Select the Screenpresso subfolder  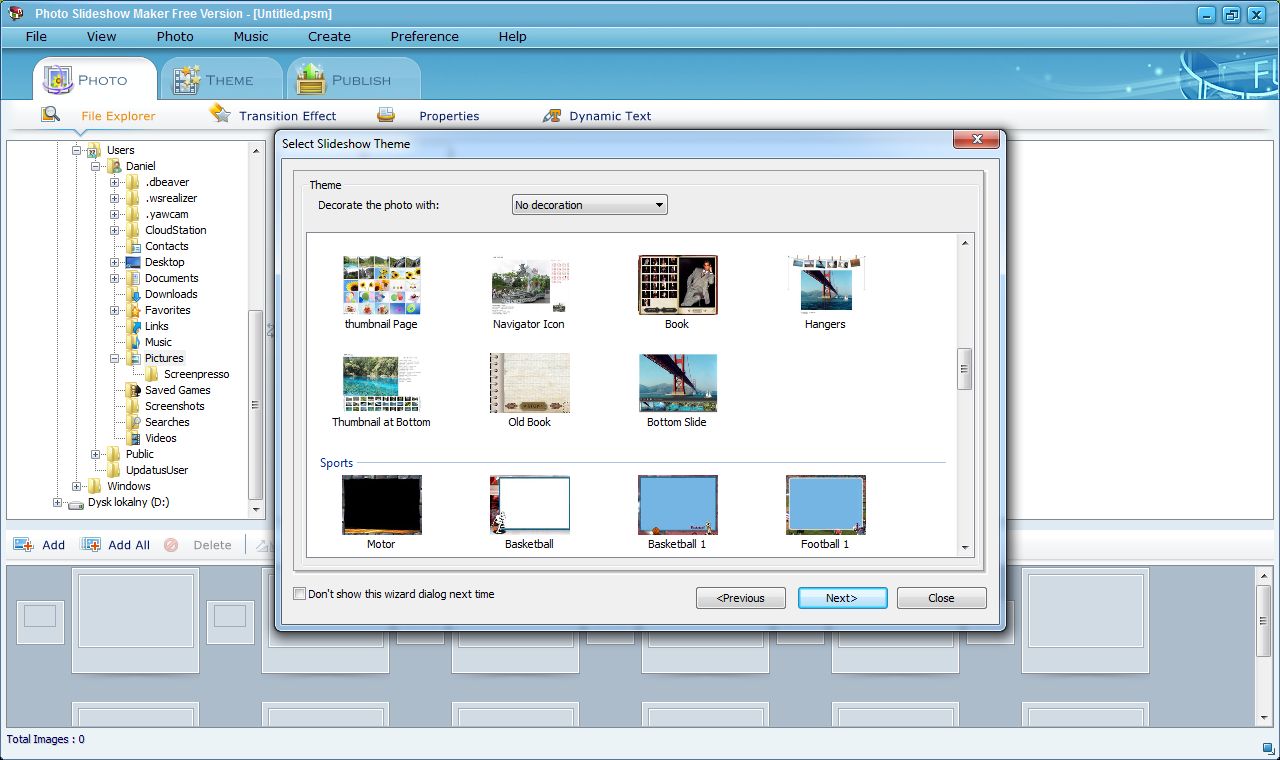pos(196,374)
